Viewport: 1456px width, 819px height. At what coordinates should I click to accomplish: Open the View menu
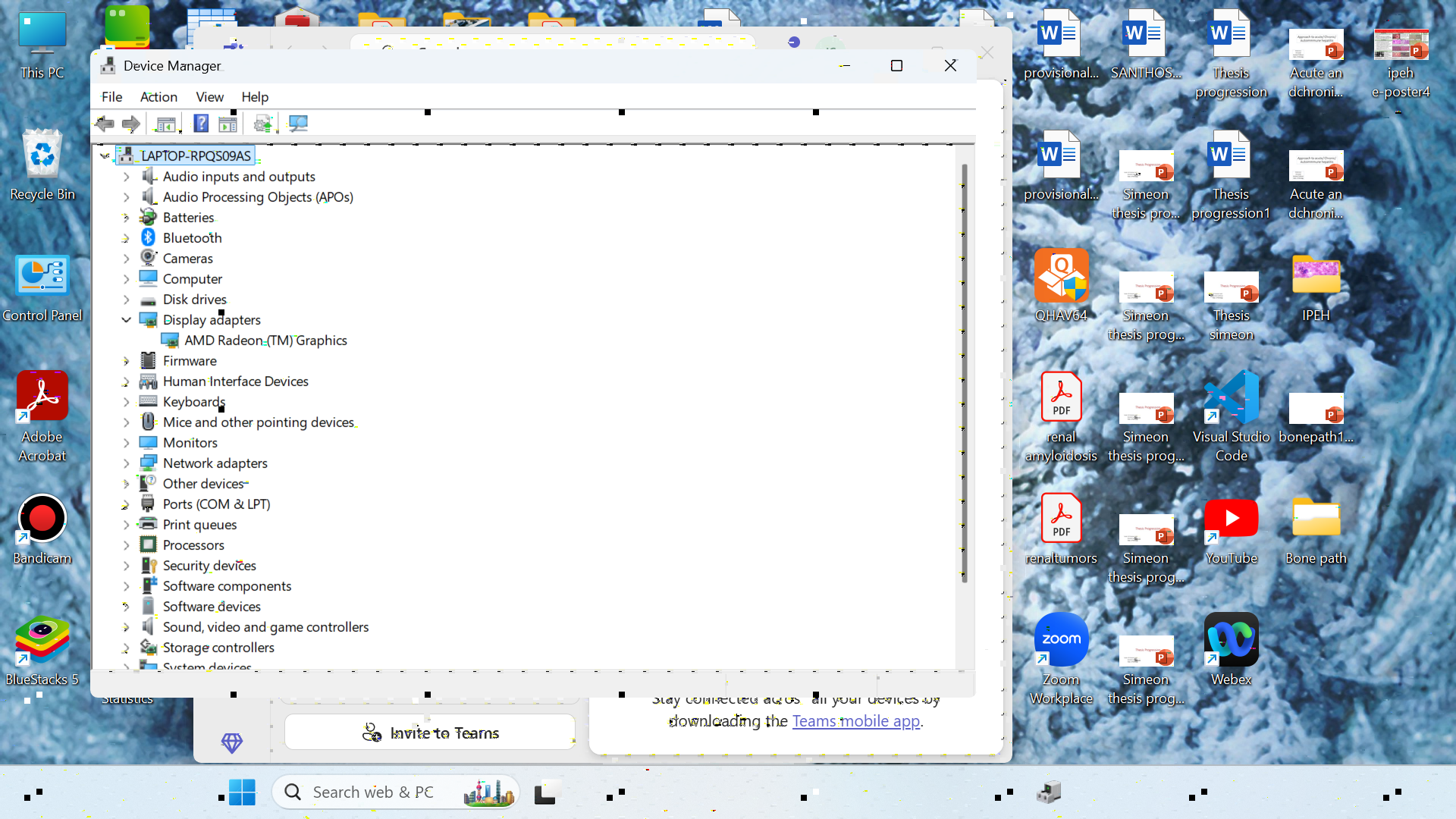point(209,97)
